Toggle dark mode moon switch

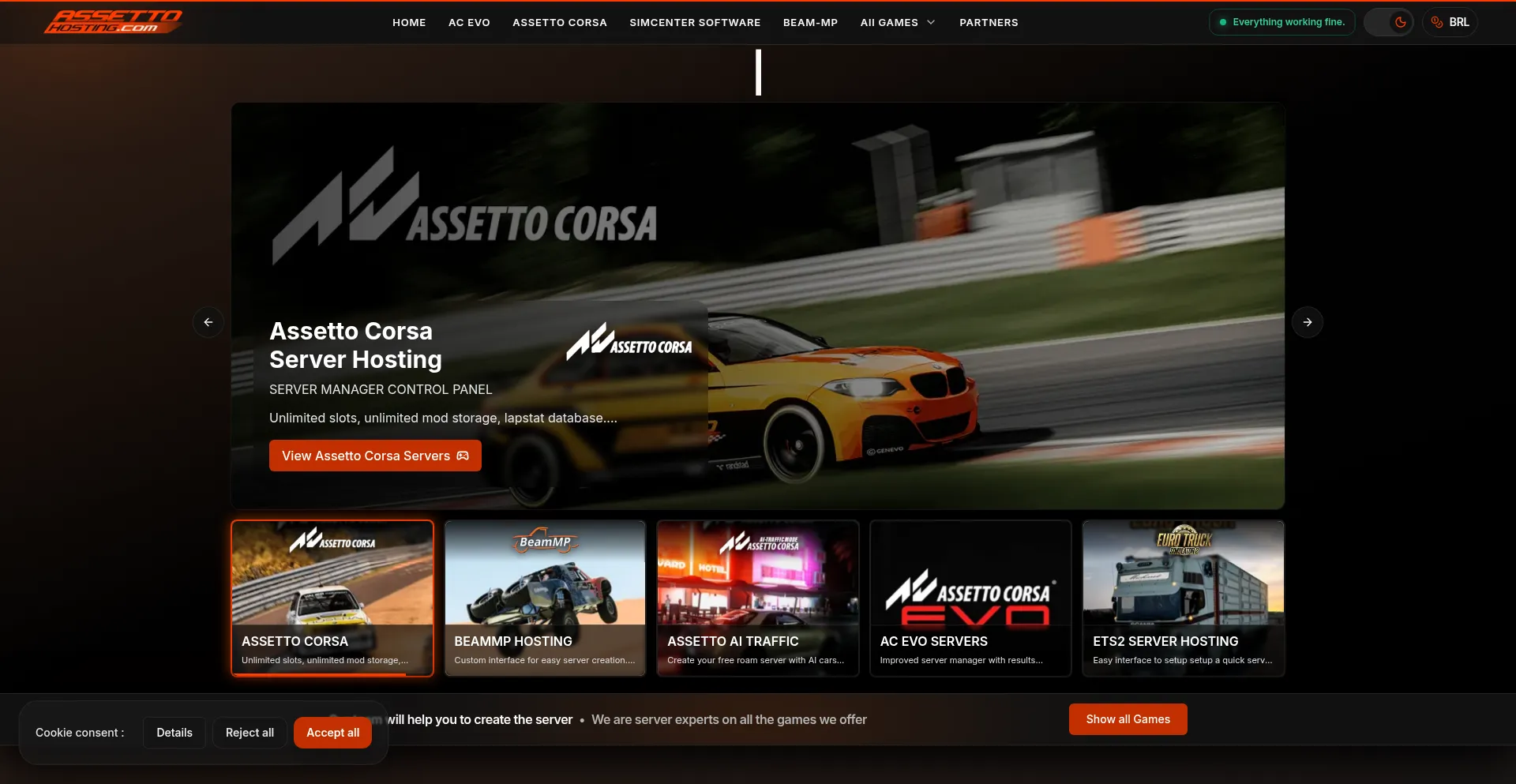pos(1389,22)
